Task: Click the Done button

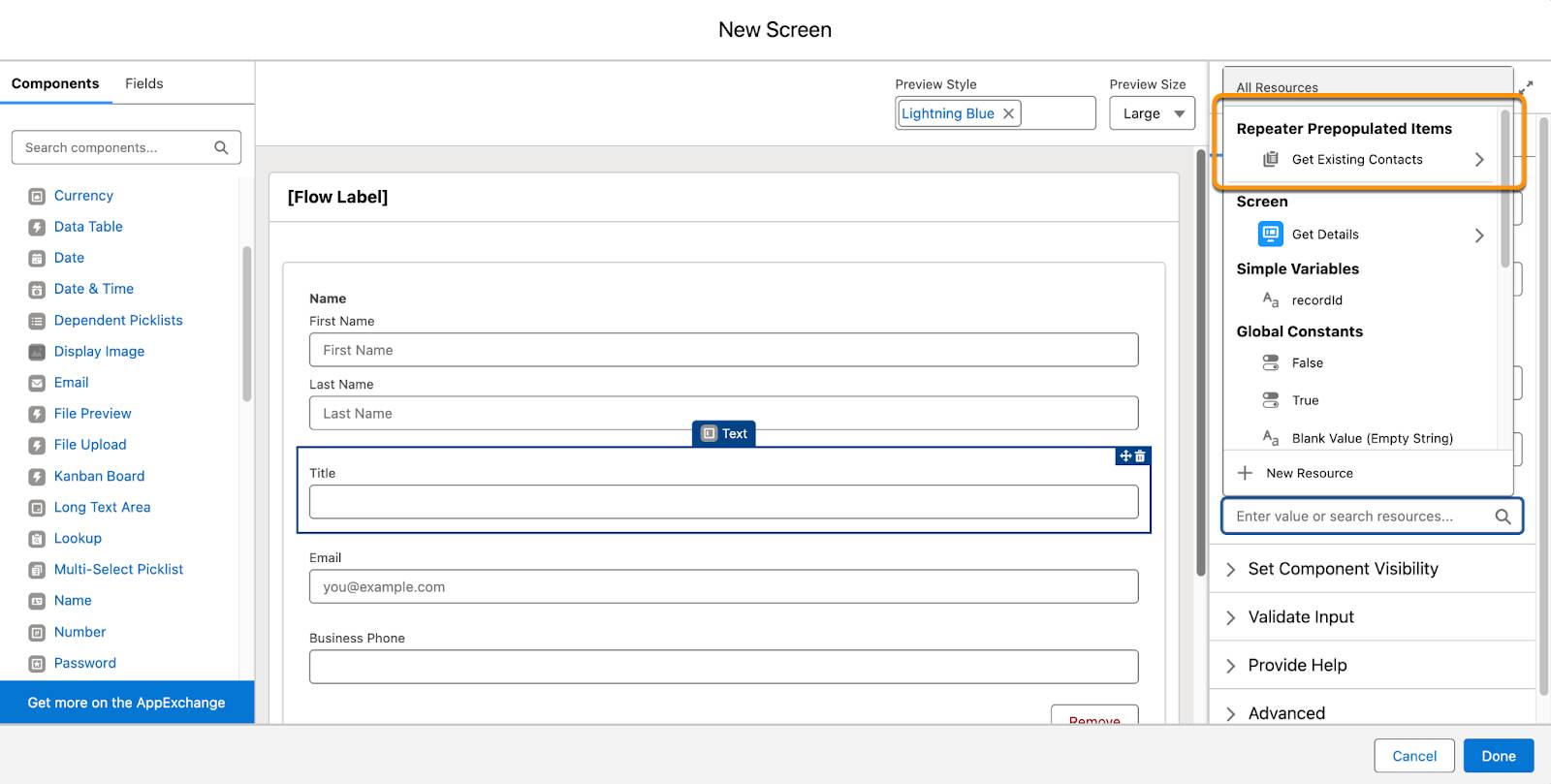Action: 1499,756
